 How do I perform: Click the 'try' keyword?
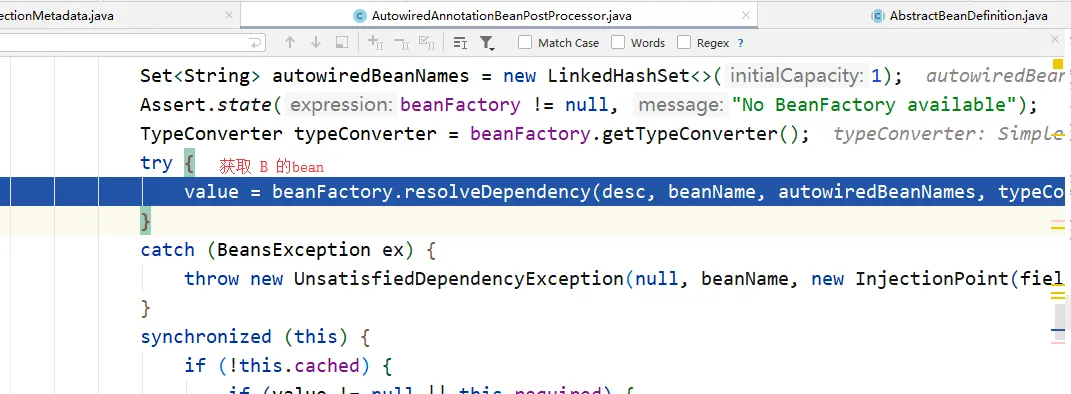point(156,163)
